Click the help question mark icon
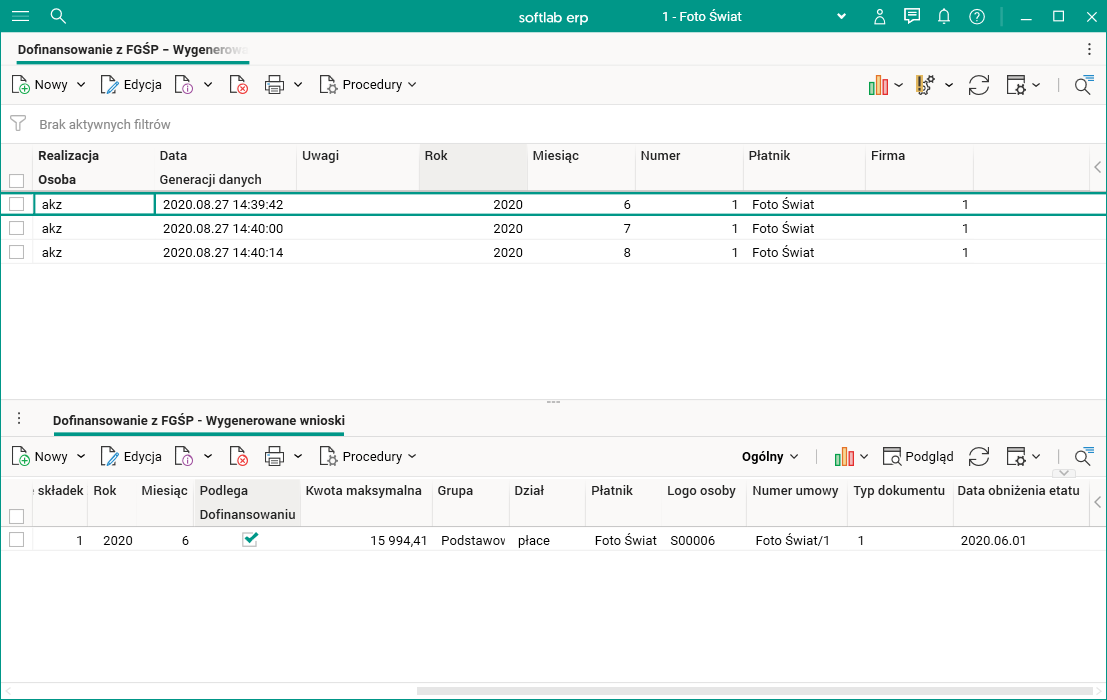Viewport: 1107px width, 700px height. tap(977, 16)
